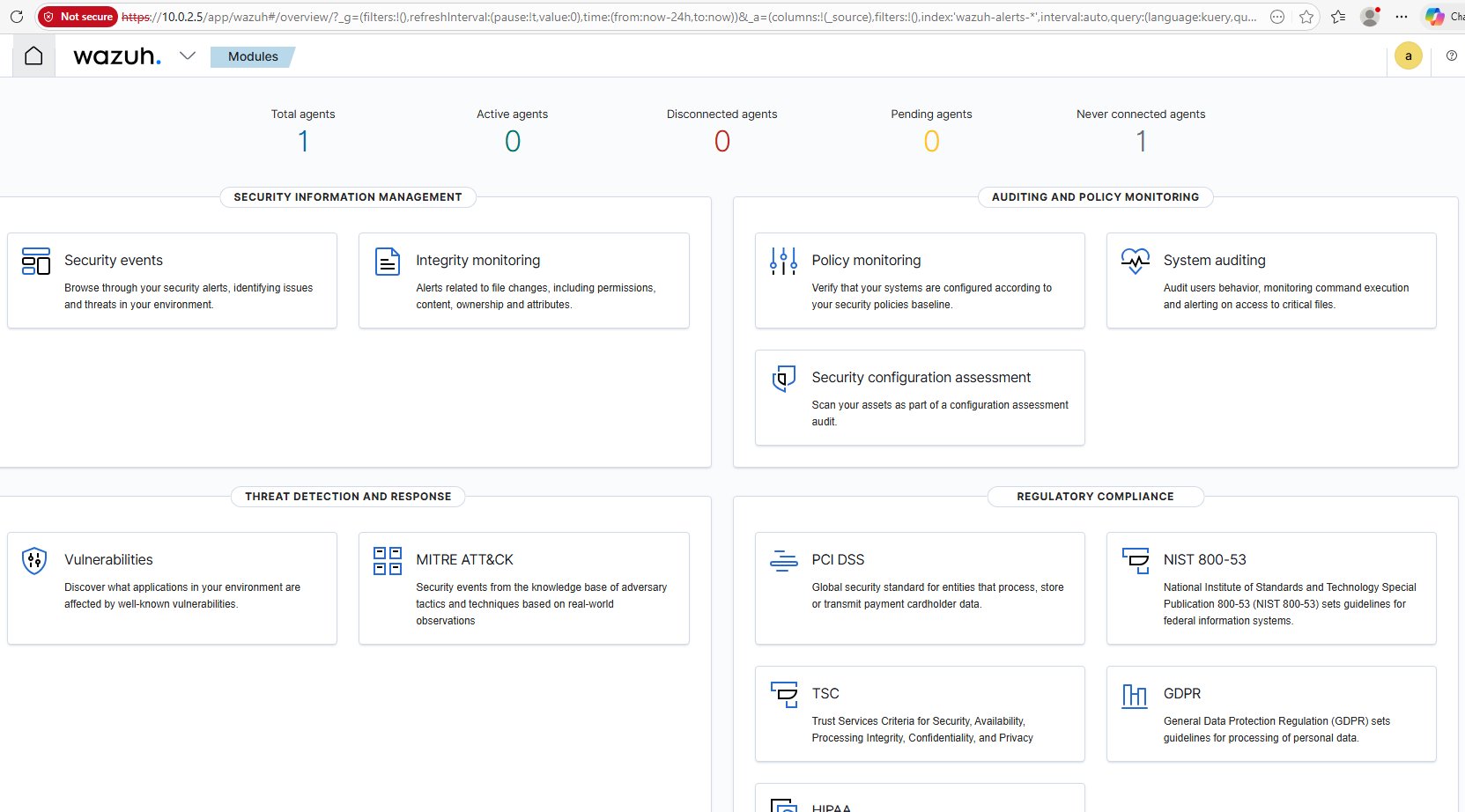Screen dimensions: 1465x812
Task: Open the PCI DSS module
Action: point(838,560)
